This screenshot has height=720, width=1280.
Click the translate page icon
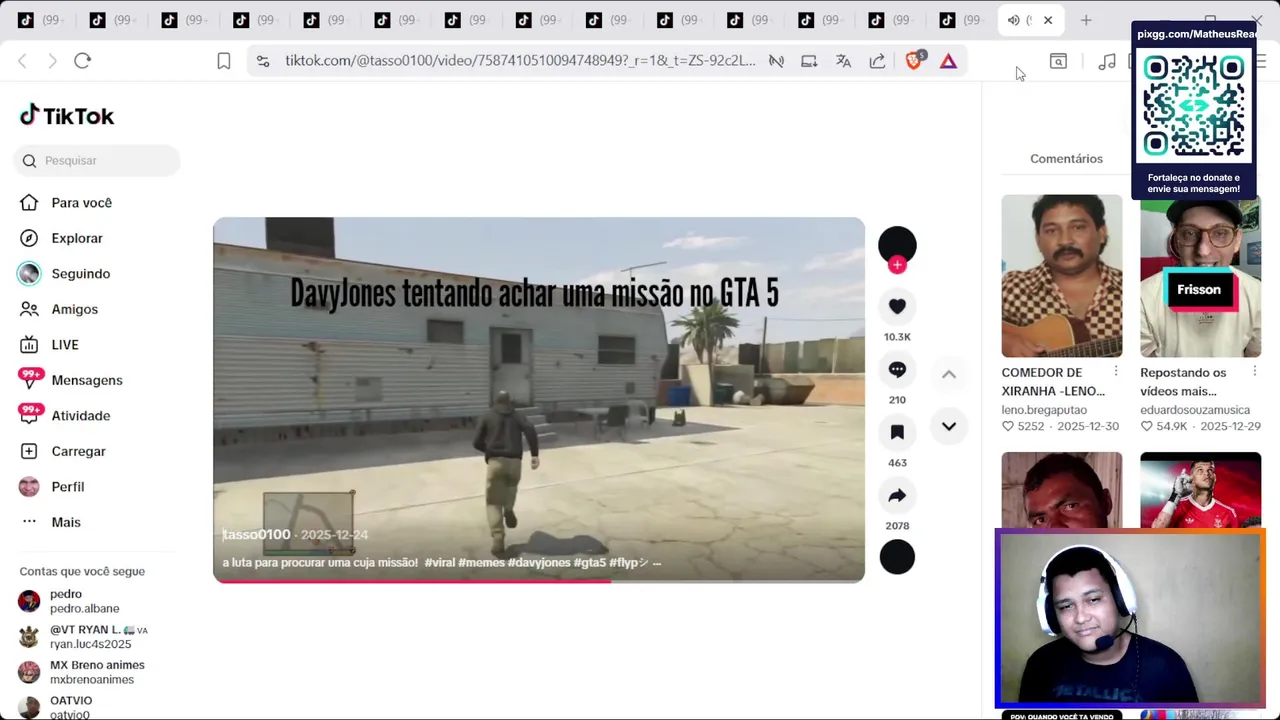pos(843,61)
